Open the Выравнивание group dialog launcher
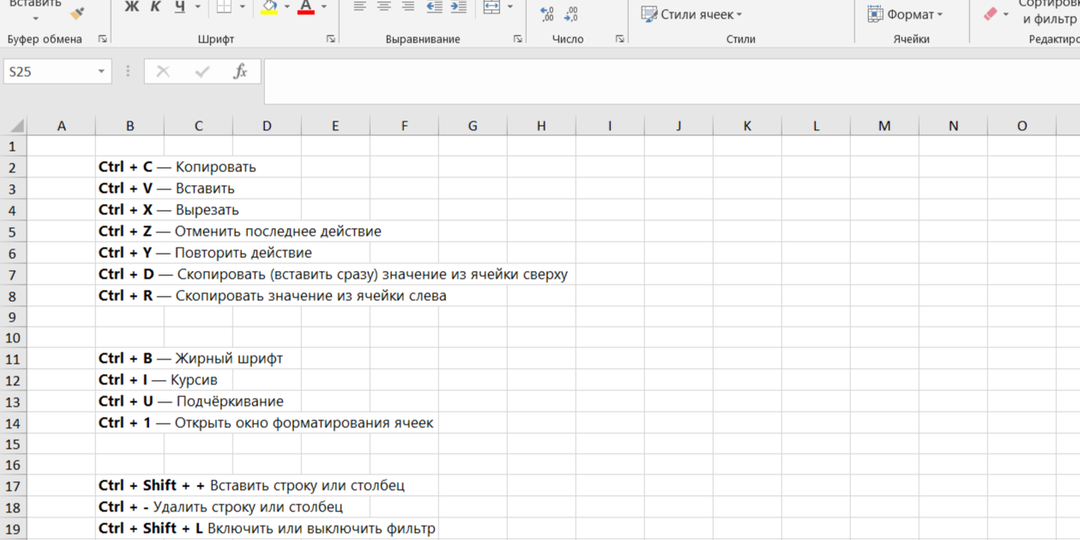 coord(517,39)
